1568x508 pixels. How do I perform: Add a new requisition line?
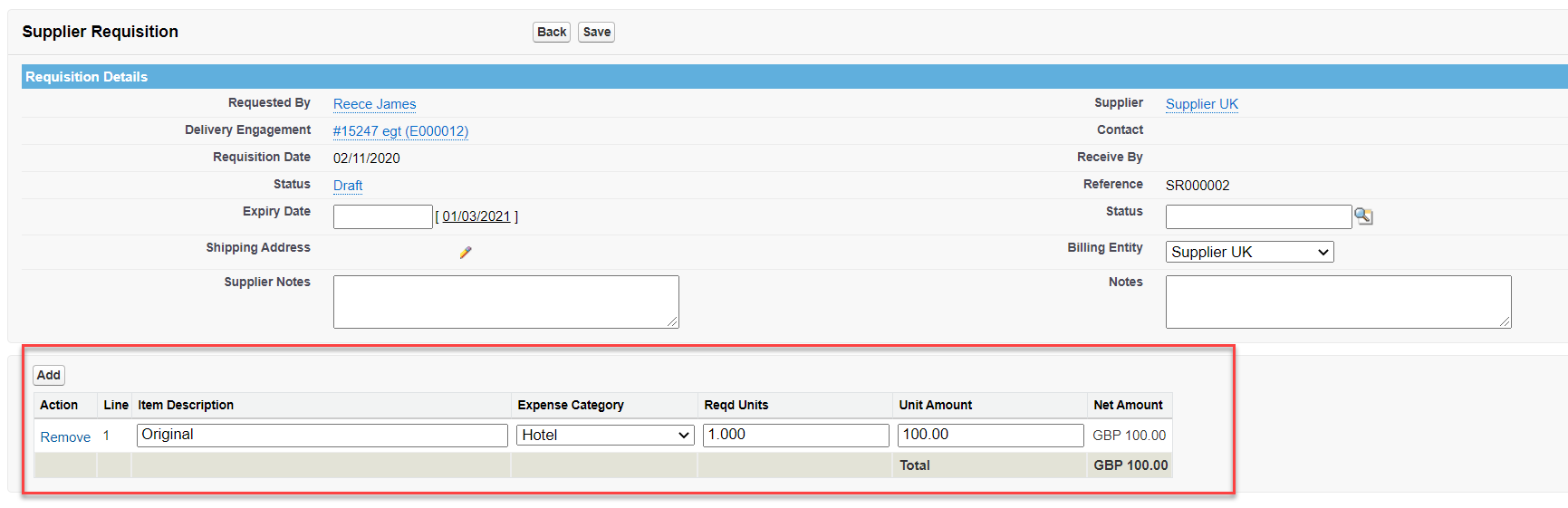coord(49,375)
